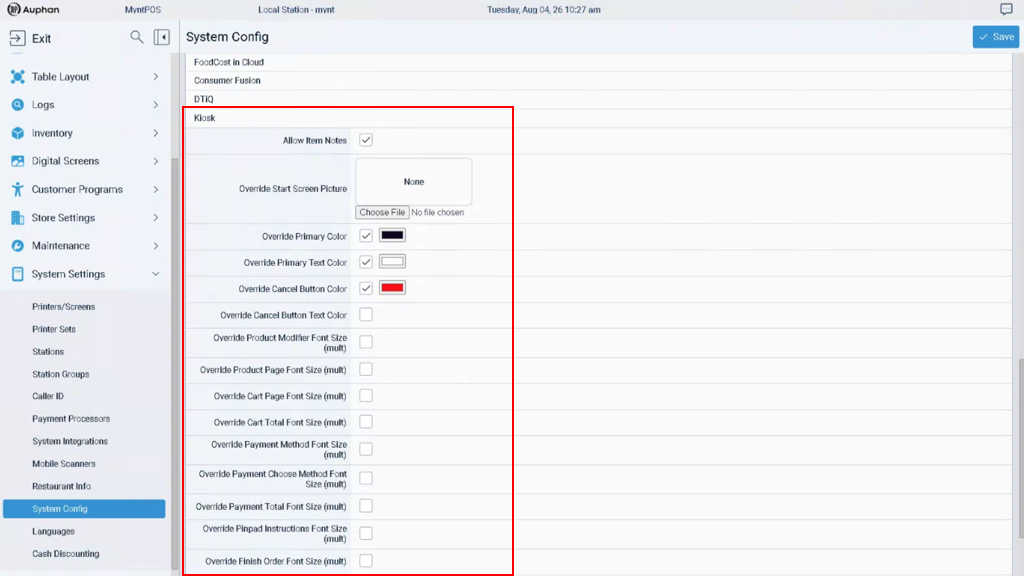
Task: Check Override Product Modifier Font Size box
Action: [366, 342]
